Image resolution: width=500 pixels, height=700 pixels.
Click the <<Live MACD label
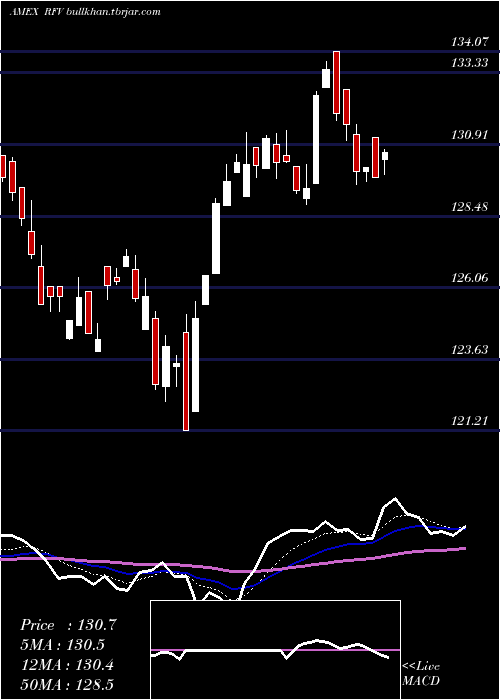coord(421,673)
